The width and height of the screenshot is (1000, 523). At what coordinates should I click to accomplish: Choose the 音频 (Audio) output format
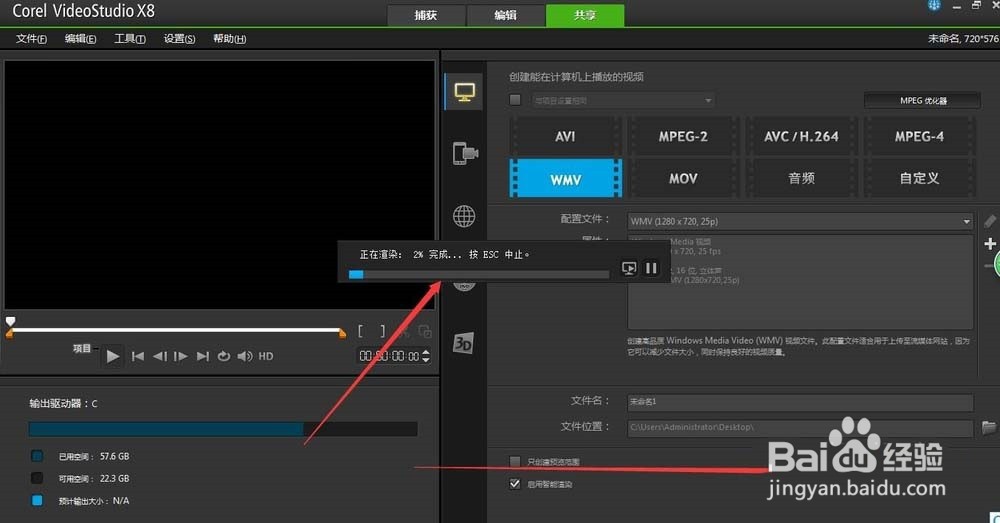point(801,179)
